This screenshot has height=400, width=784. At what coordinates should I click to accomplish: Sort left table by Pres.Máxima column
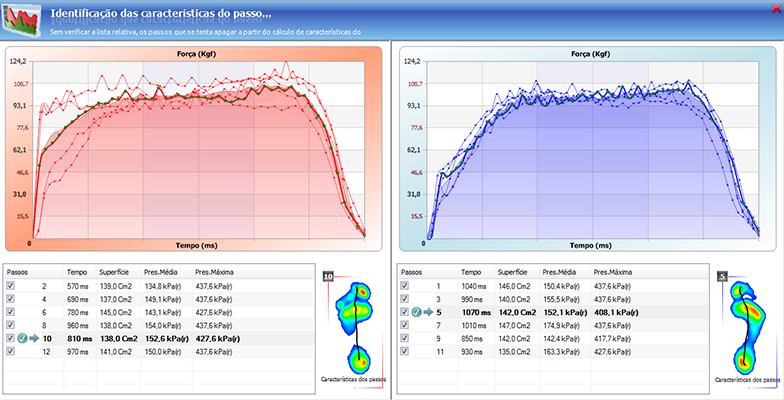pyautogui.click(x=215, y=271)
